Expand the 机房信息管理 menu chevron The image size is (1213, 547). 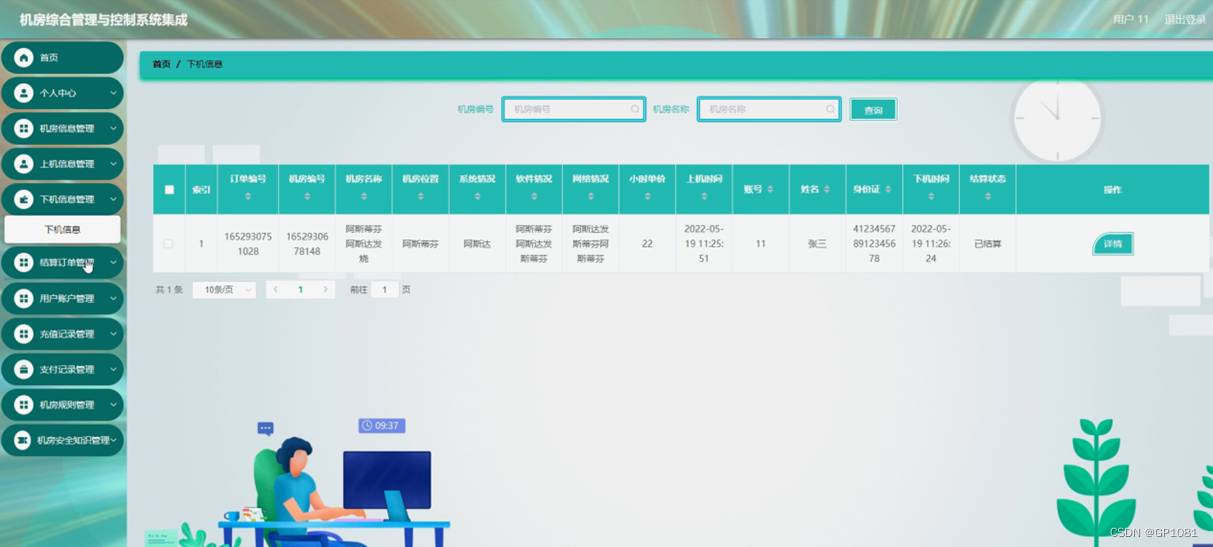pyautogui.click(x=113, y=128)
